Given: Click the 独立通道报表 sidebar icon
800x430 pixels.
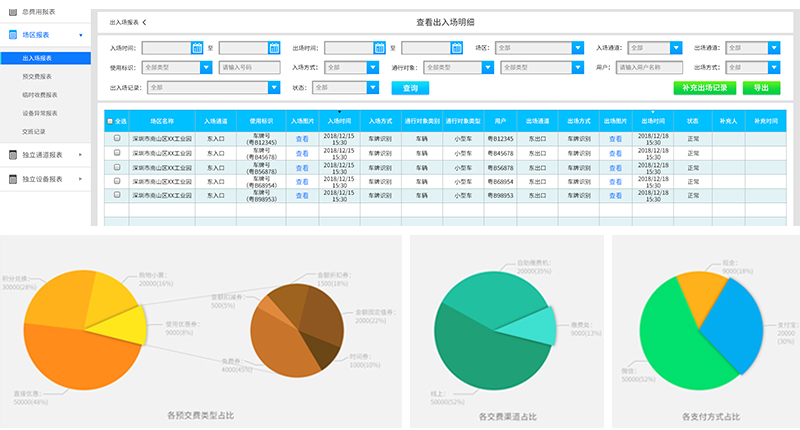Looking at the screenshot, I should 11,155.
